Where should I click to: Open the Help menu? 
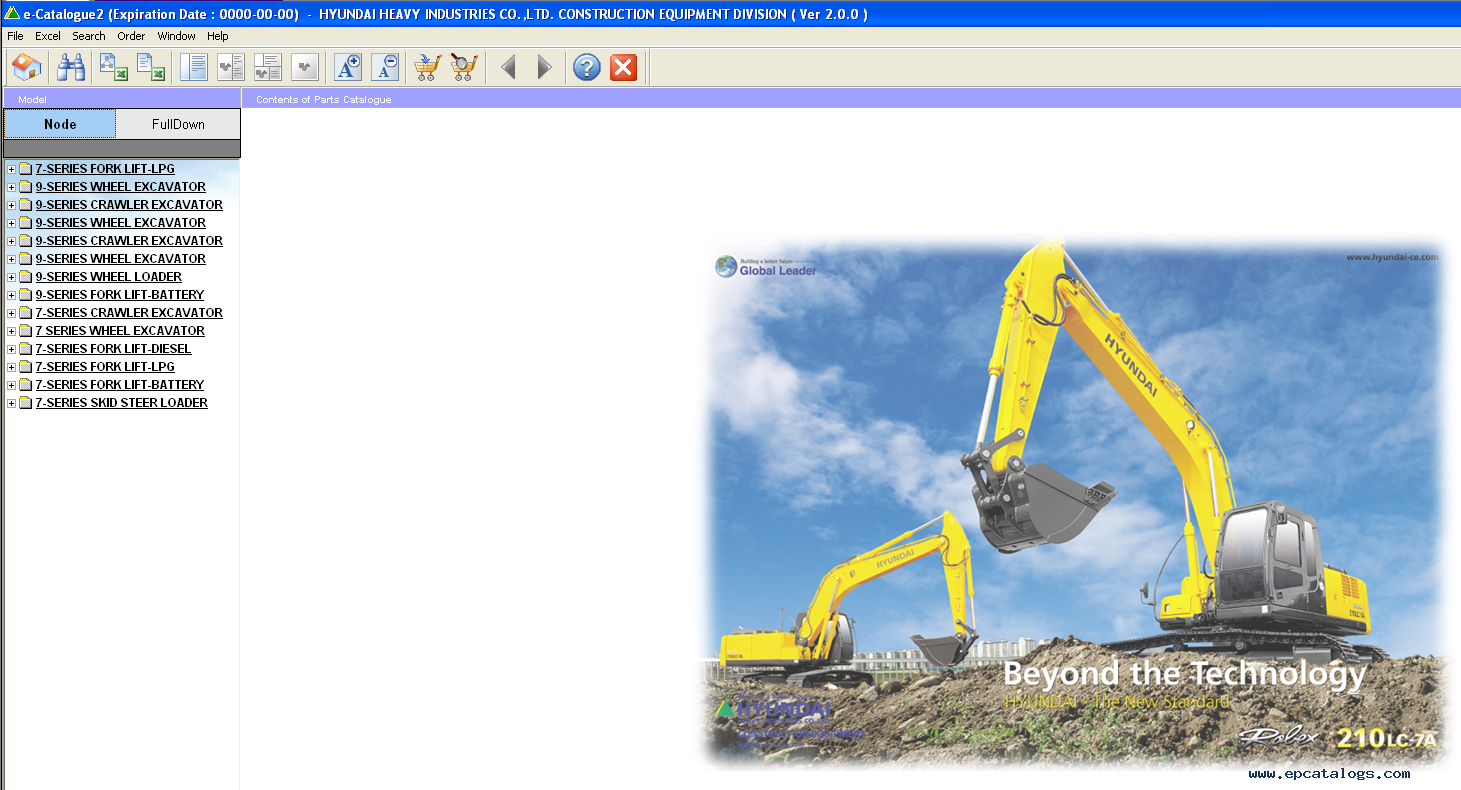(x=218, y=36)
